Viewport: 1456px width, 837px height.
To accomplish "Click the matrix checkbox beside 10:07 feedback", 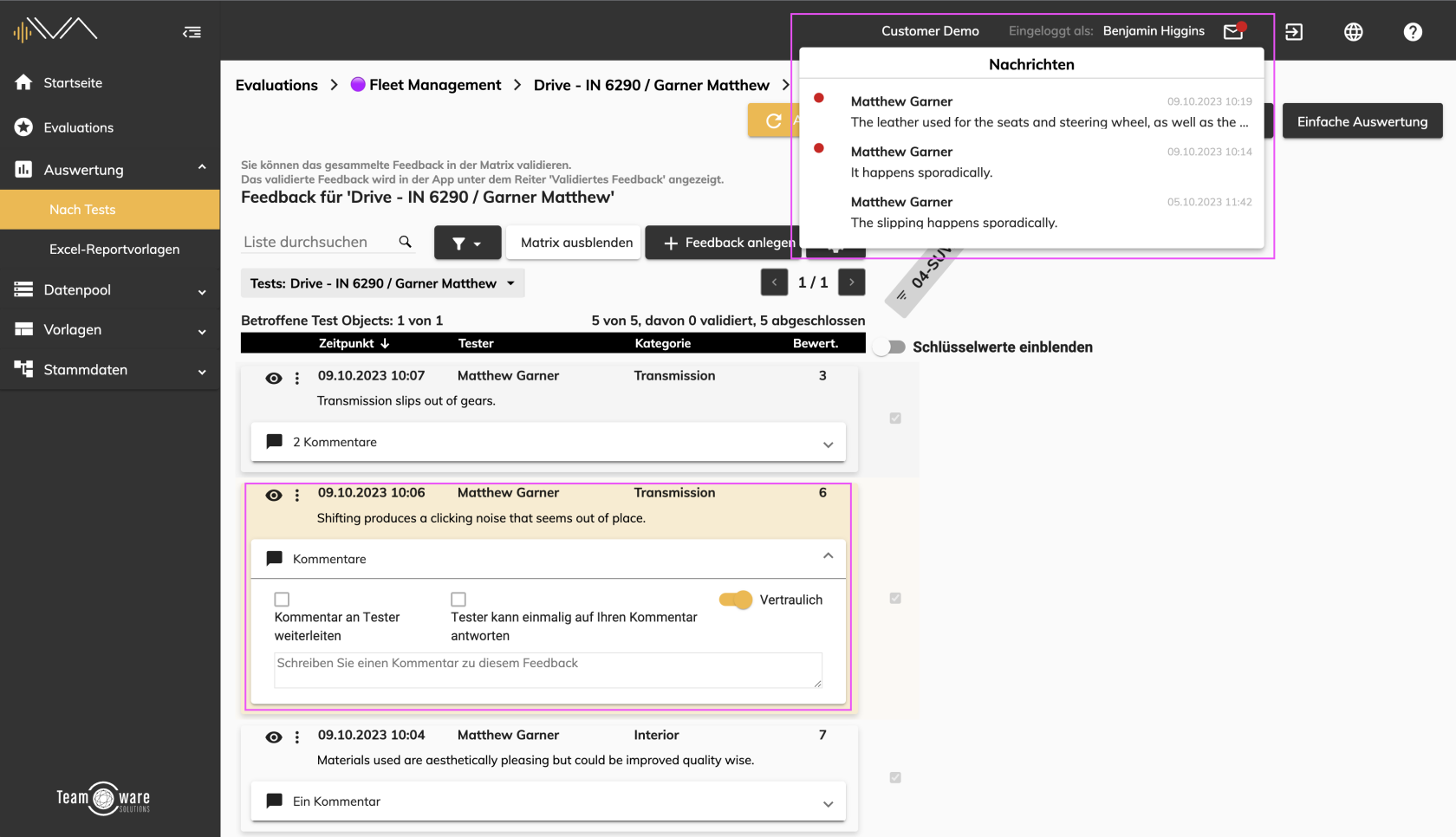I will coord(895,418).
